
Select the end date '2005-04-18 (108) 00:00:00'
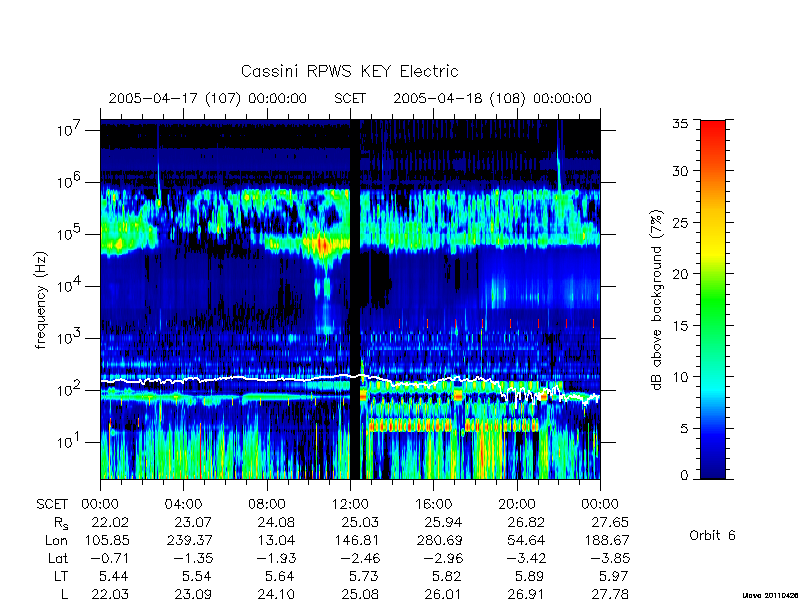pos(492,98)
